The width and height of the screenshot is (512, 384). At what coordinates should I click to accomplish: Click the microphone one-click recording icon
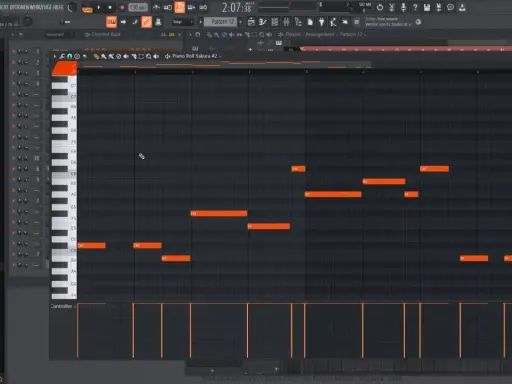coord(403,7)
